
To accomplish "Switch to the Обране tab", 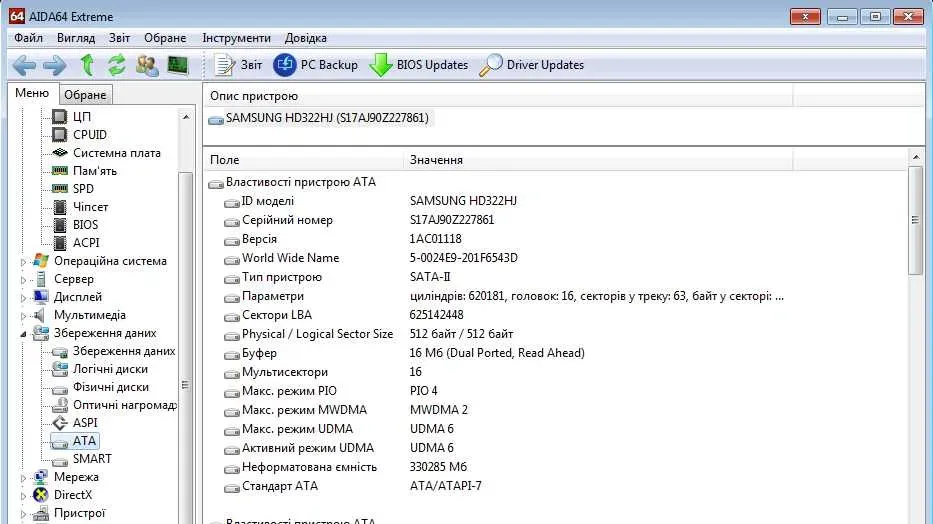I will [85, 95].
